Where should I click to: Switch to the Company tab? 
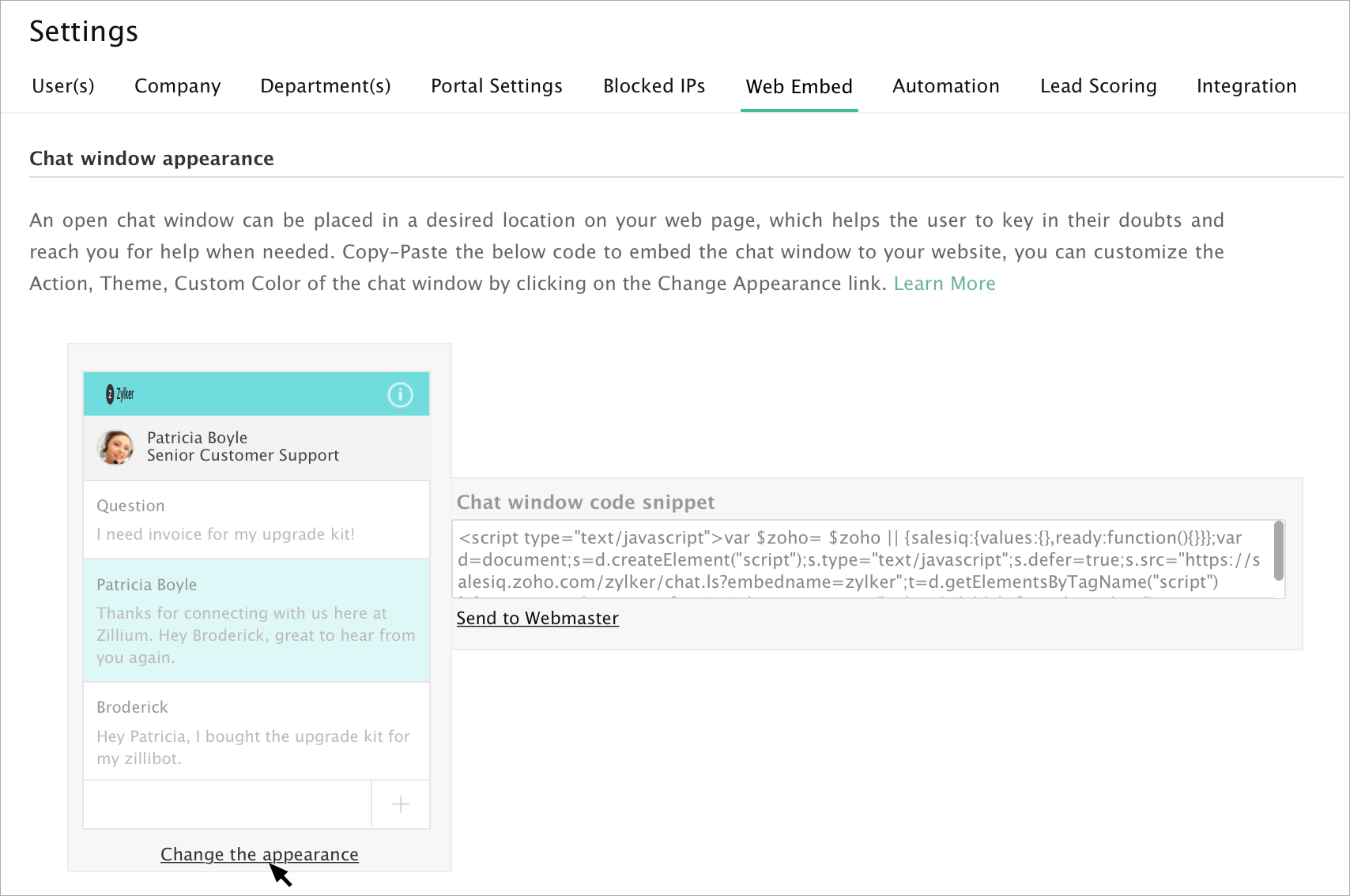pos(177,86)
